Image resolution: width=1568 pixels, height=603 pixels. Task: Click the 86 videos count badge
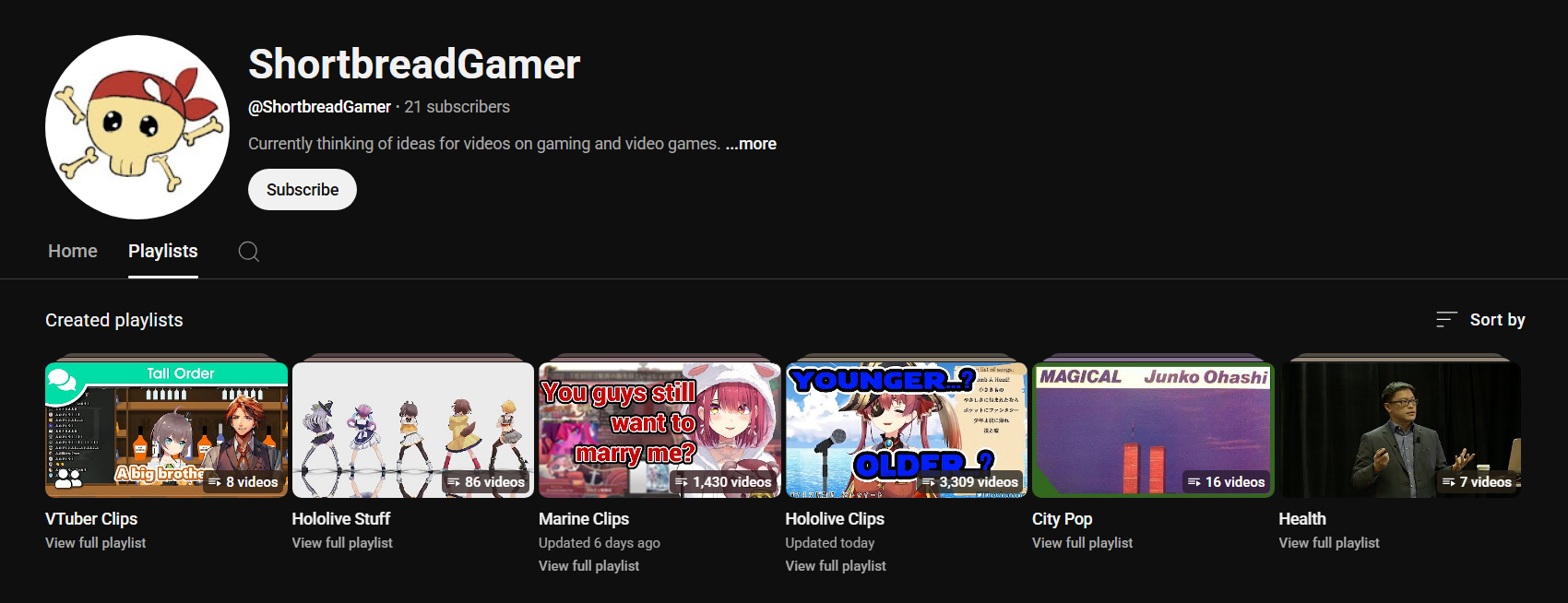(486, 482)
